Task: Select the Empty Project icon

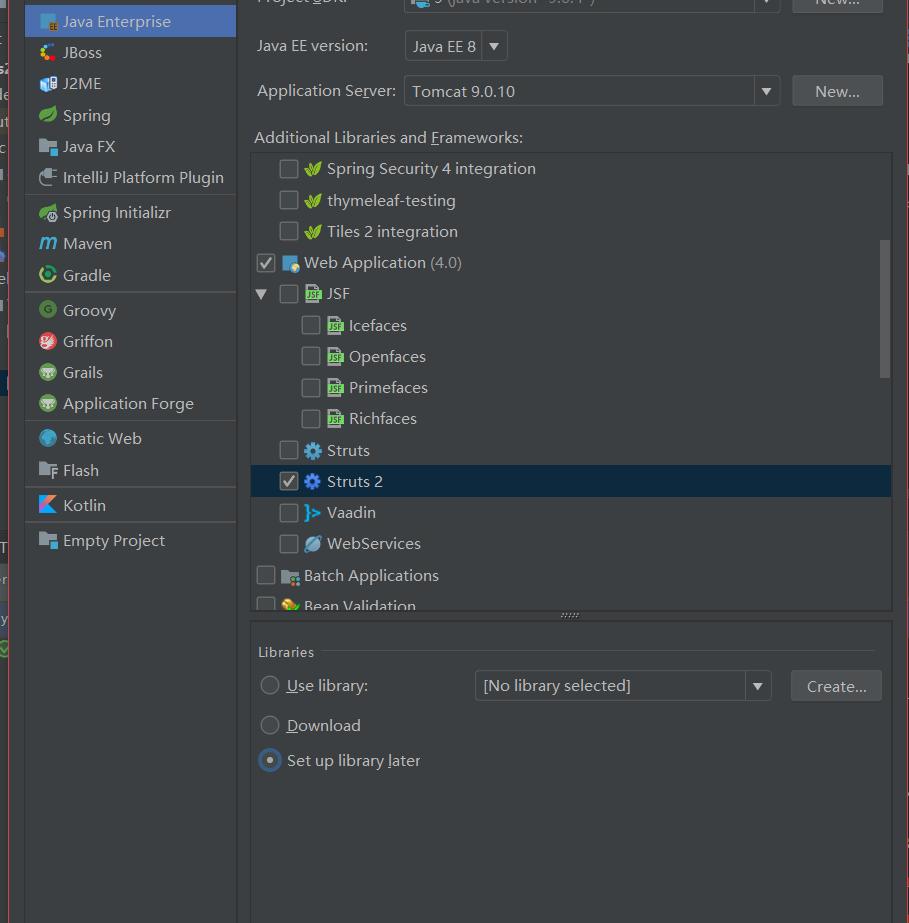Action: pyautogui.click(x=48, y=540)
